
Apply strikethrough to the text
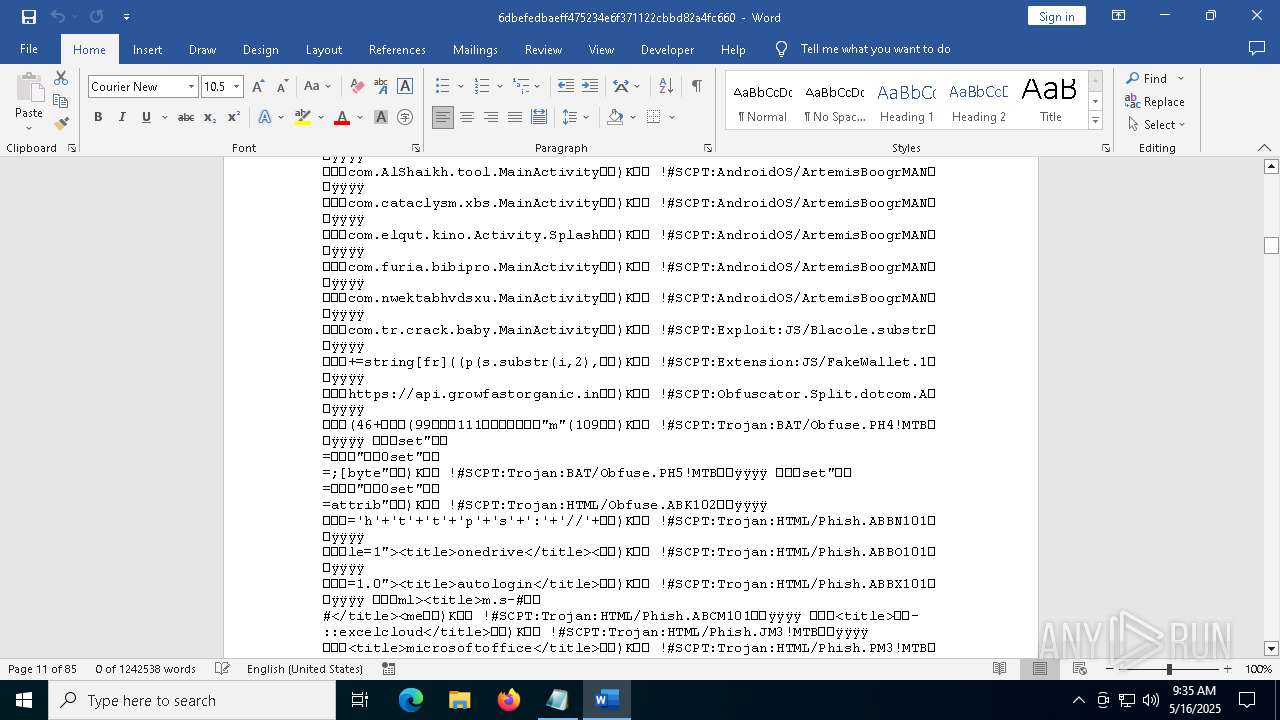(185, 118)
